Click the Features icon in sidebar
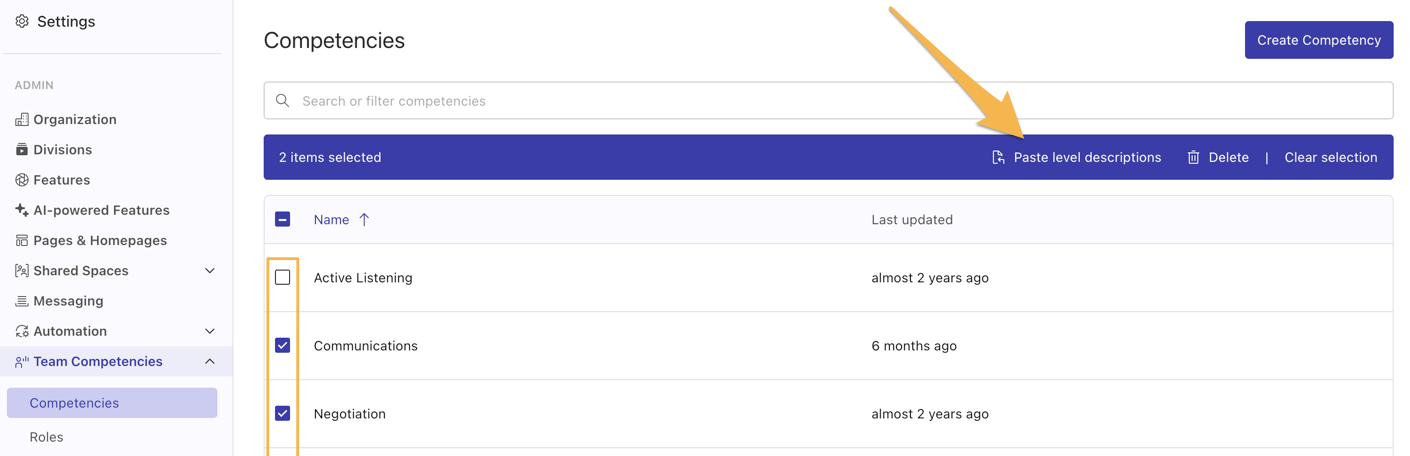The height and width of the screenshot is (456, 1410). [x=22, y=180]
